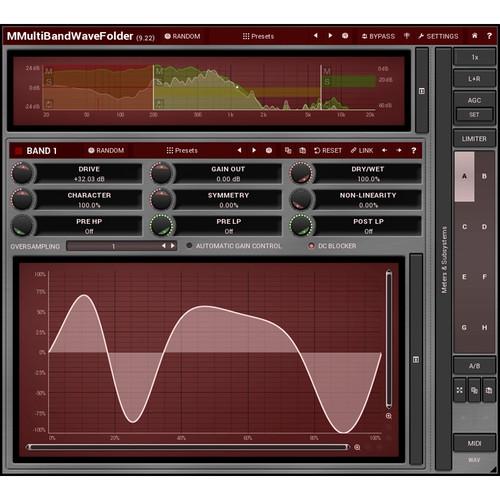Click the shape graph horizontal zoom magnifier
The height and width of the screenshot is (500, 500).
coord(357,447)
